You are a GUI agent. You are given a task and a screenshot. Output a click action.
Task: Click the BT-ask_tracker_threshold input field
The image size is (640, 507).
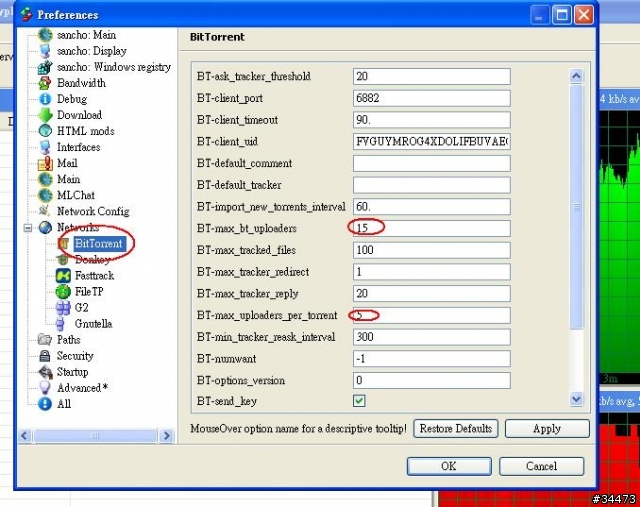[x=431, y=76]
